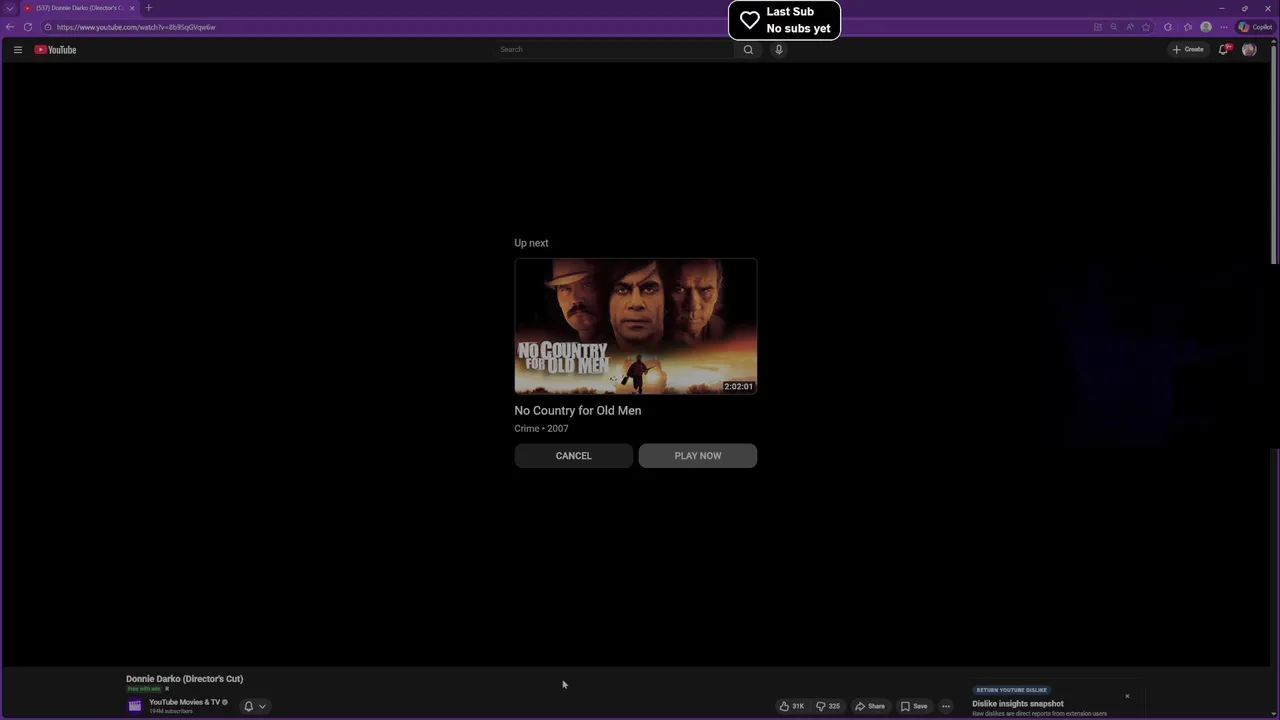Click the Donnie Darko (Director's Cut) title
Screen dimensions: 1280x720
pos(184,679)
